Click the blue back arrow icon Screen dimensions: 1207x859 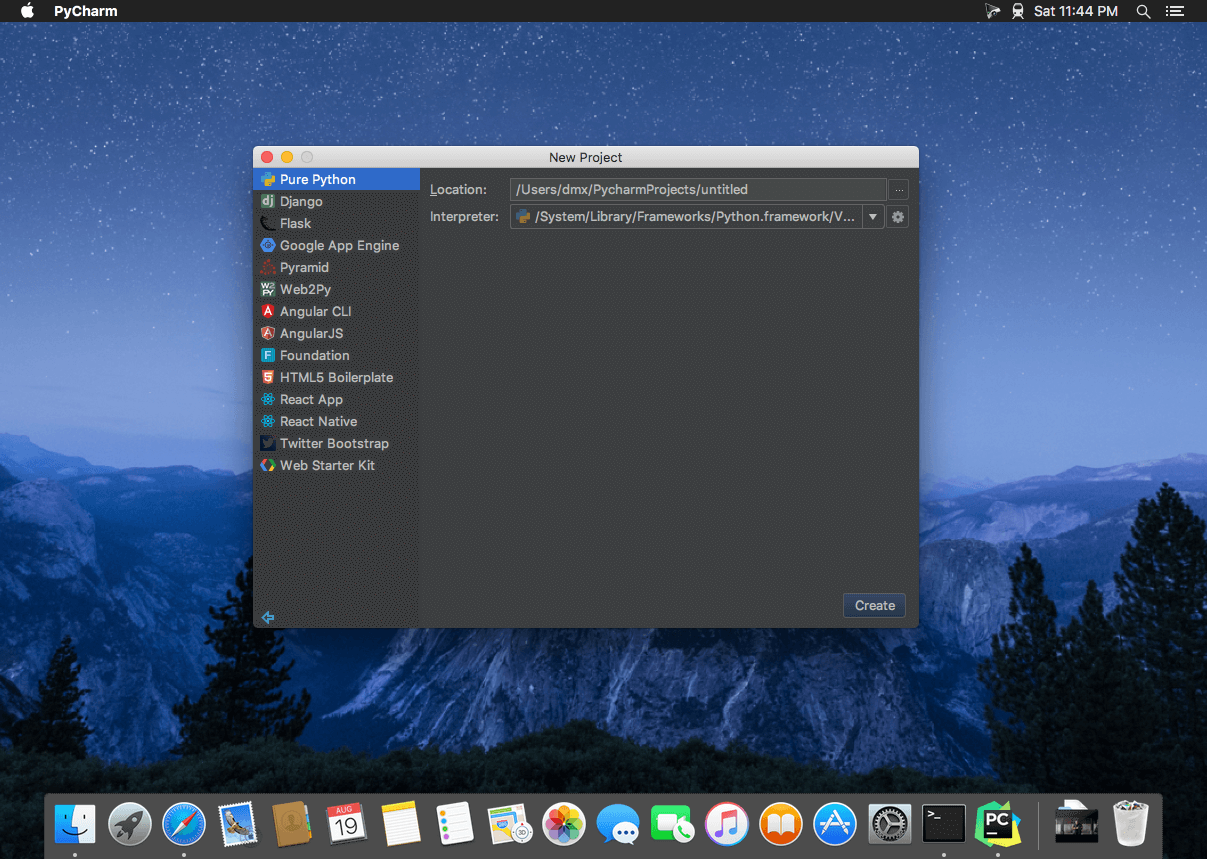268,617
